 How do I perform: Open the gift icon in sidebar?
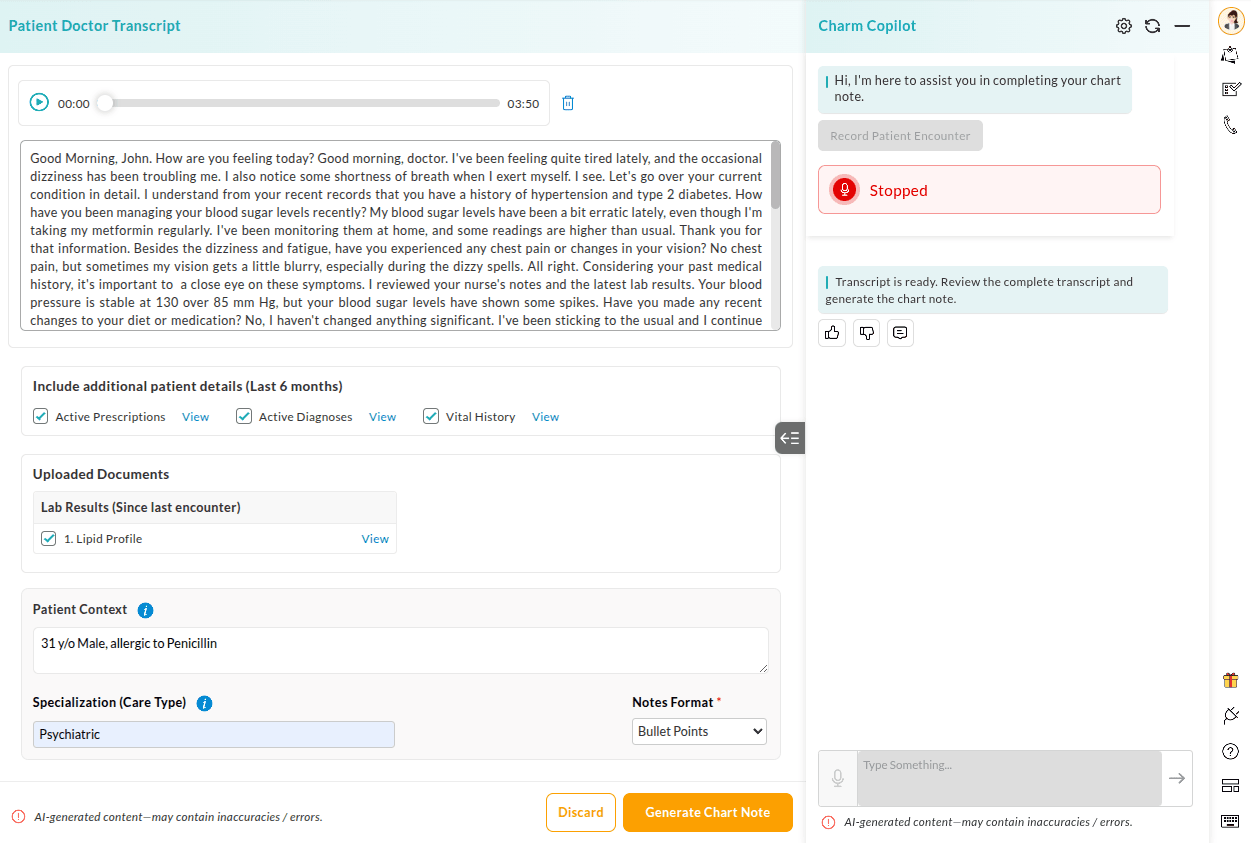pos(1231,680)
